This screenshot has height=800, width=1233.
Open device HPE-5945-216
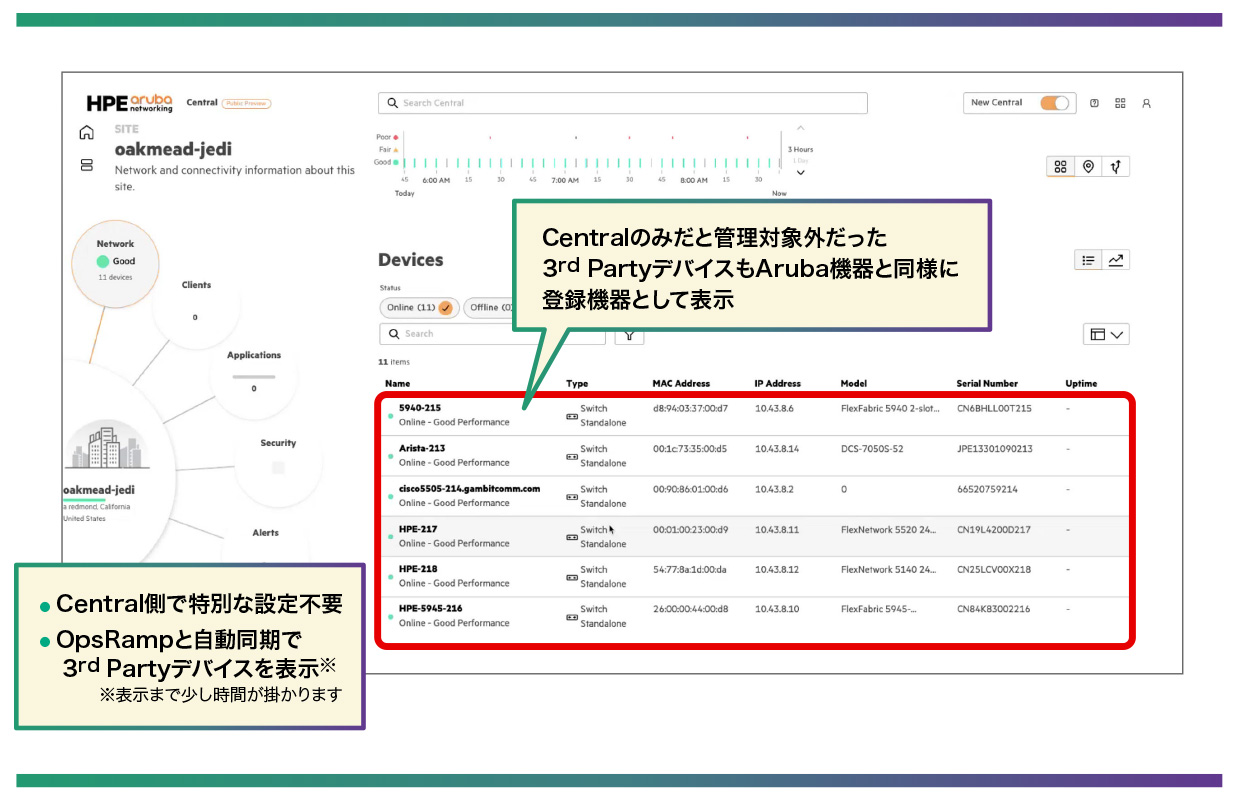430,609
